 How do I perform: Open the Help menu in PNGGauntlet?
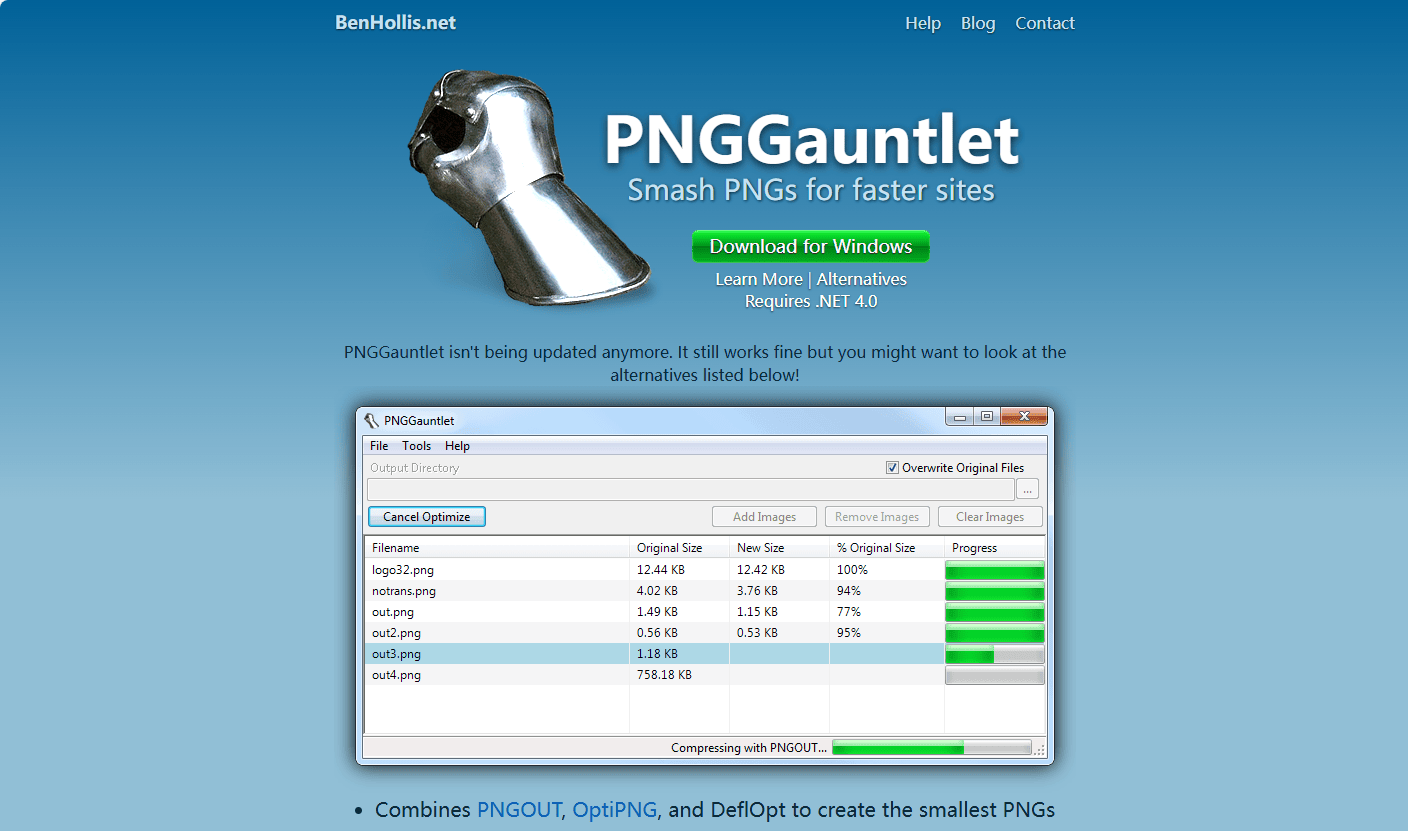click(x=457, y=446)
